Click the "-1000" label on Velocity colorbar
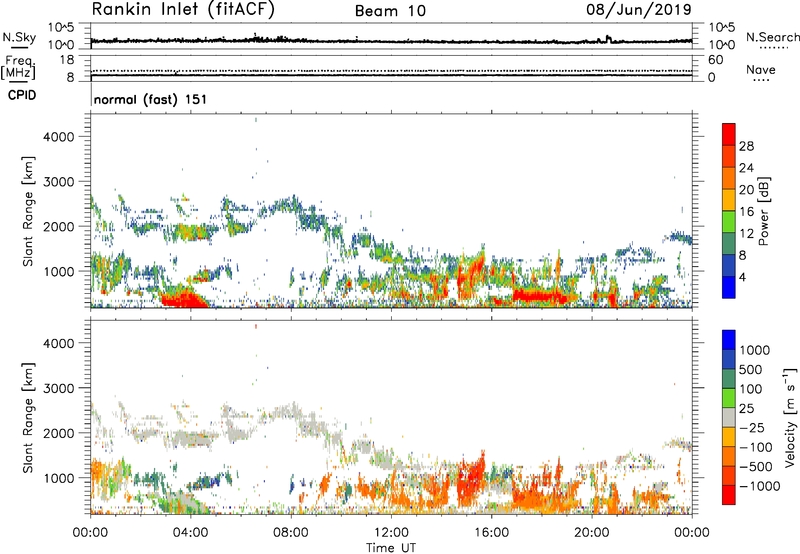800x554 pixels. coord(760,486)
